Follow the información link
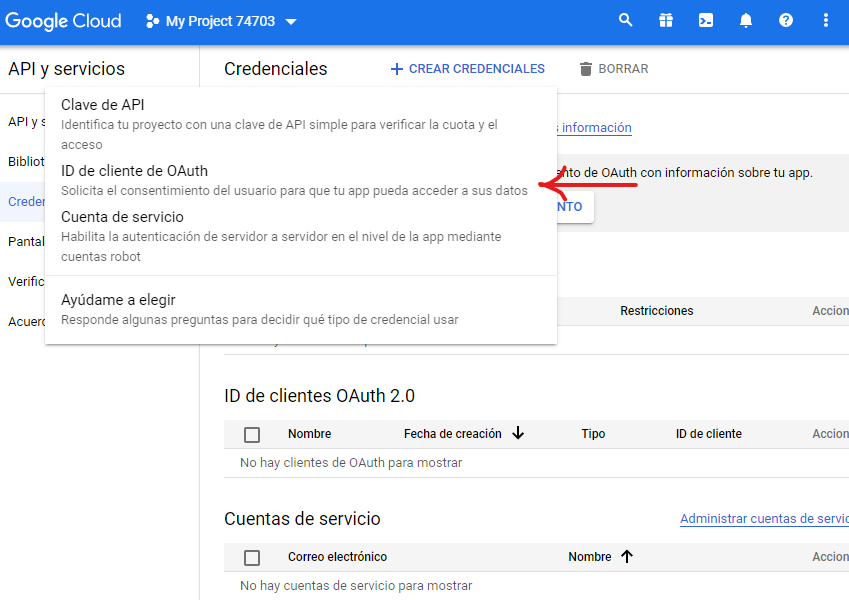Image resolution: width=849 pixels, height=600 pixels. [596, 128]
